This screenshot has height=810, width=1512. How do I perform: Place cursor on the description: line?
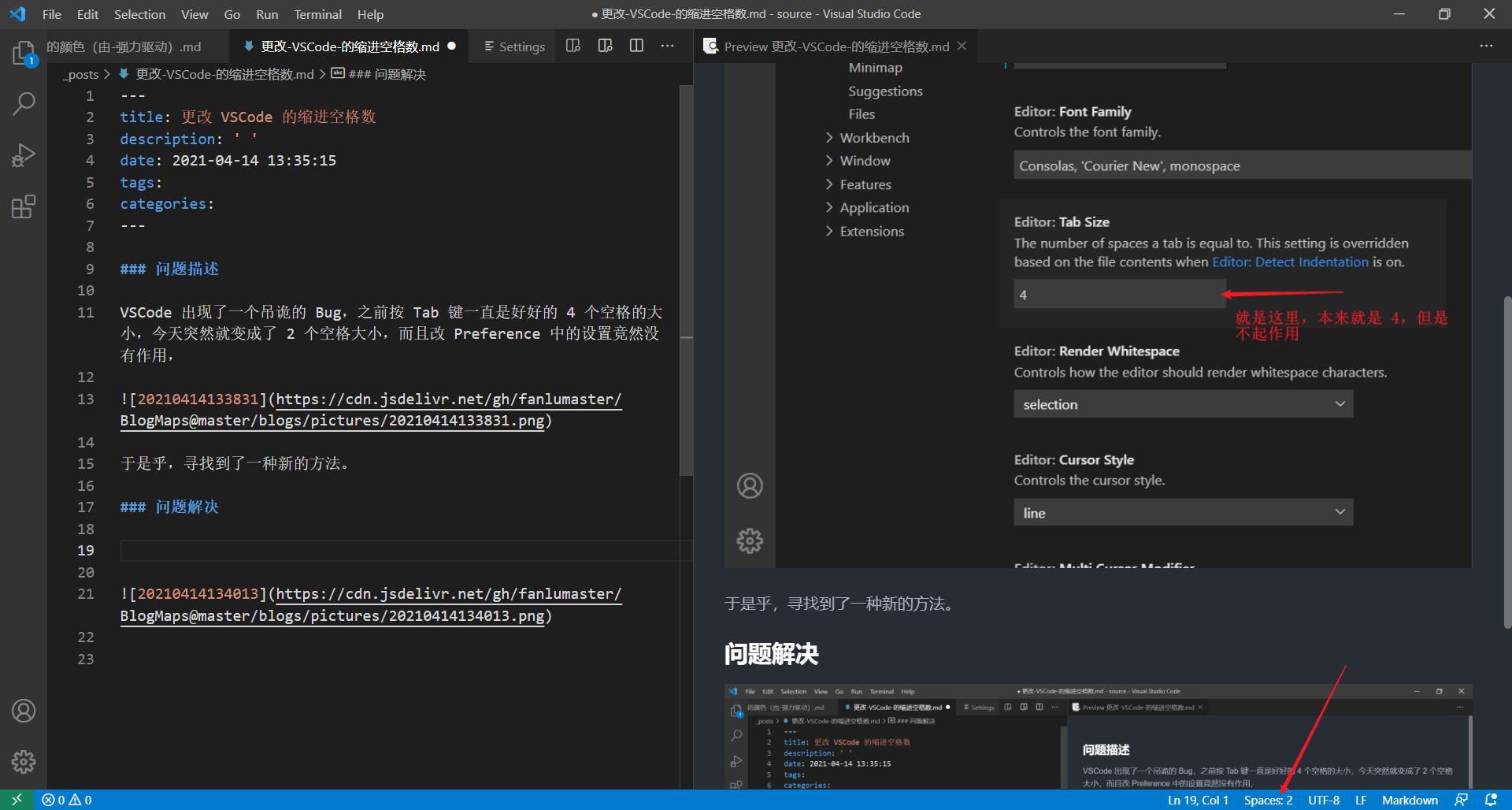pyautogui.click(x=189, y=139)
